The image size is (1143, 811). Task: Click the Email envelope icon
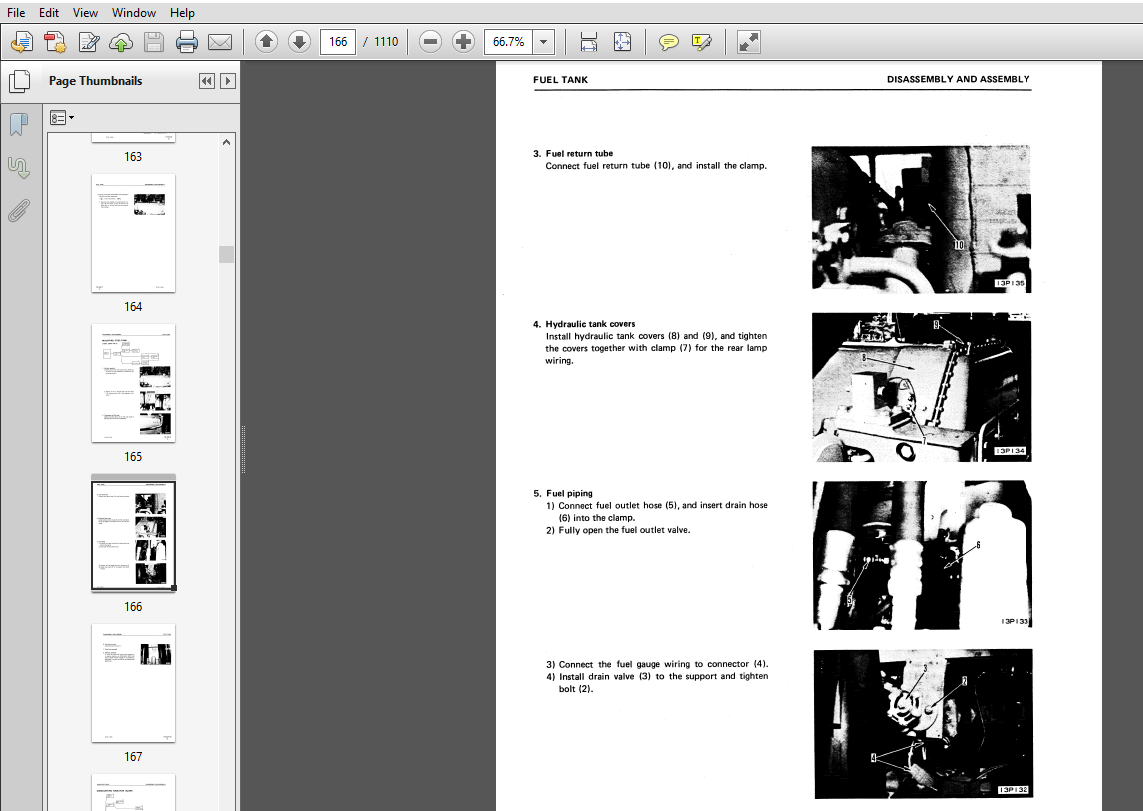(220, 42)
